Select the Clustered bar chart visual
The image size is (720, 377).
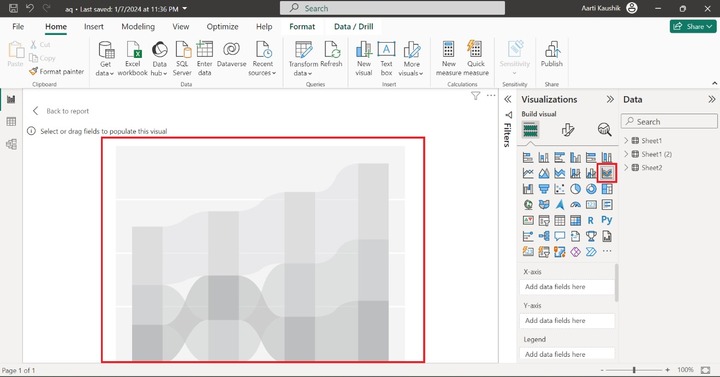click(x=559, y=158)
